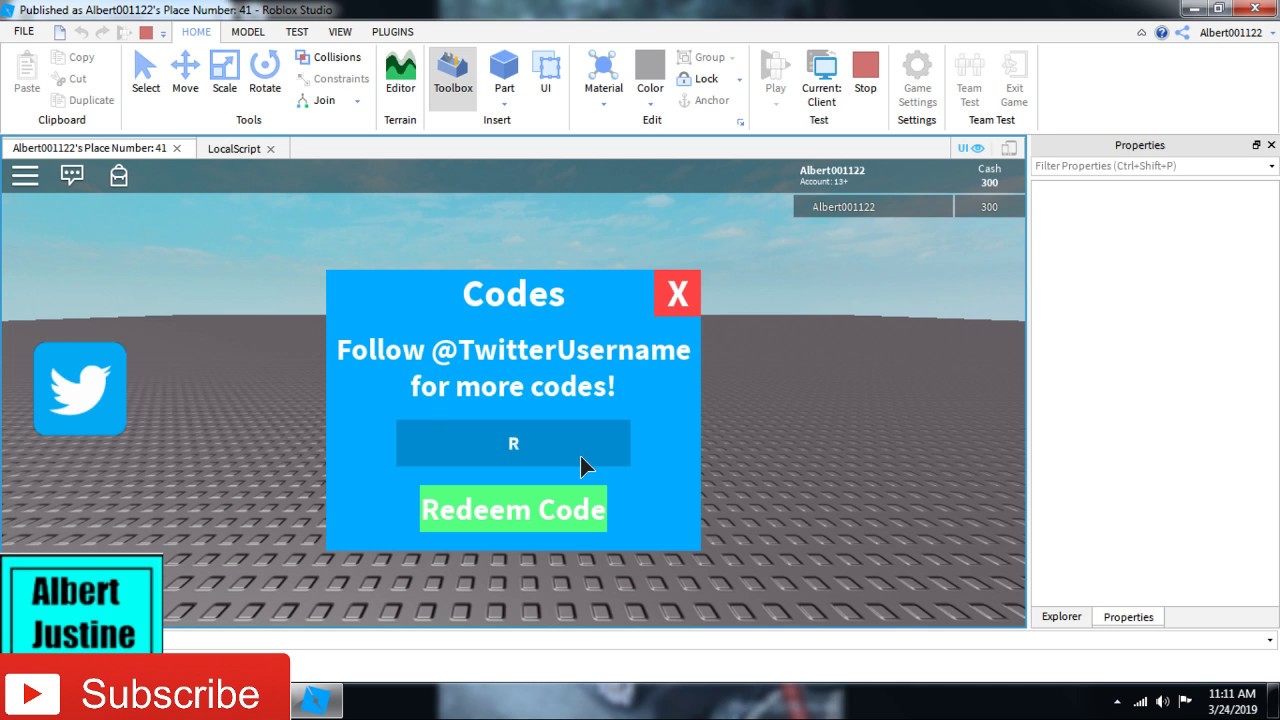
Task: Click the Color swatch in the Edit group
Action: 650,65
